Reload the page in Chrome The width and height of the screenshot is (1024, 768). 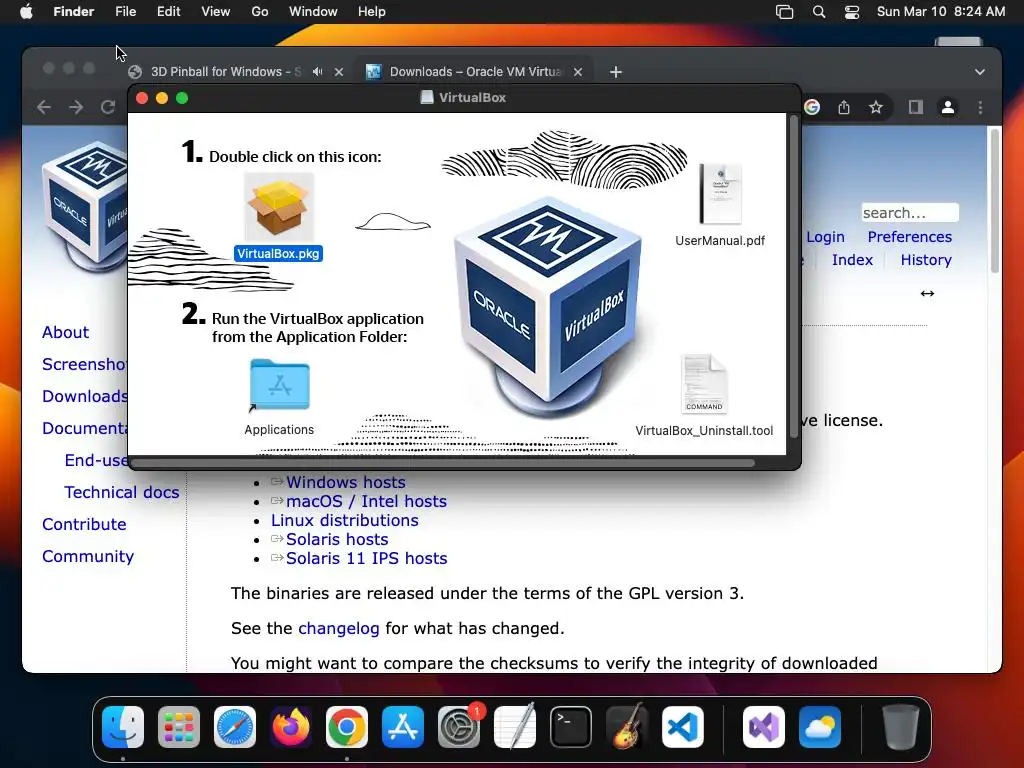[108, 107]
